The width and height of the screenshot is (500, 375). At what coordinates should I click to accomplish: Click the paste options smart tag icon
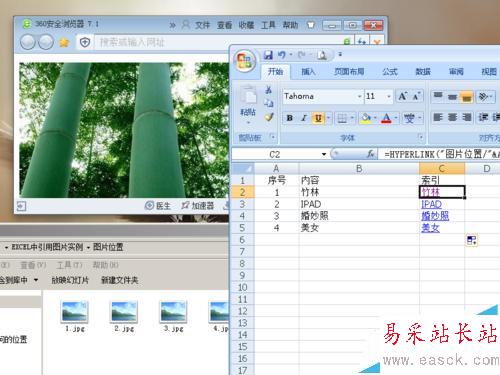[471, 240]
